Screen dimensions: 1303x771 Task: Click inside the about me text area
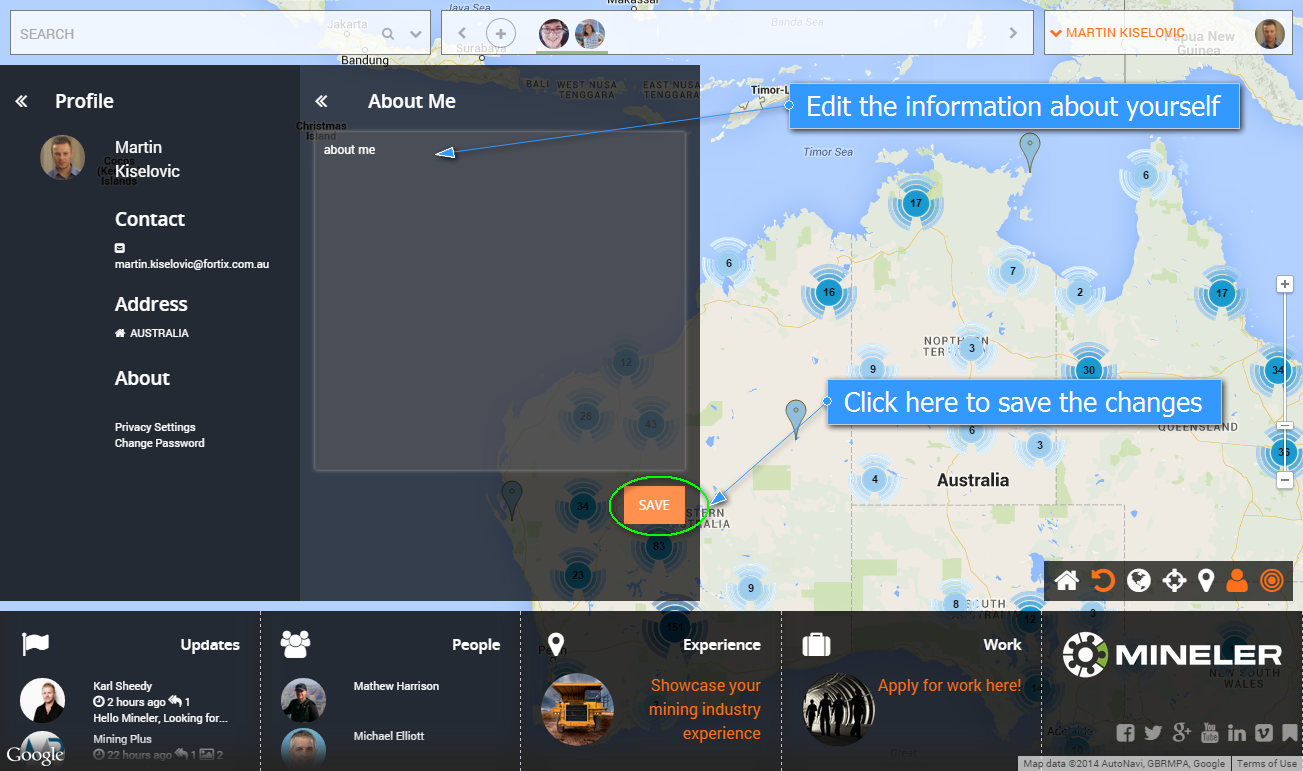[499, 300]
